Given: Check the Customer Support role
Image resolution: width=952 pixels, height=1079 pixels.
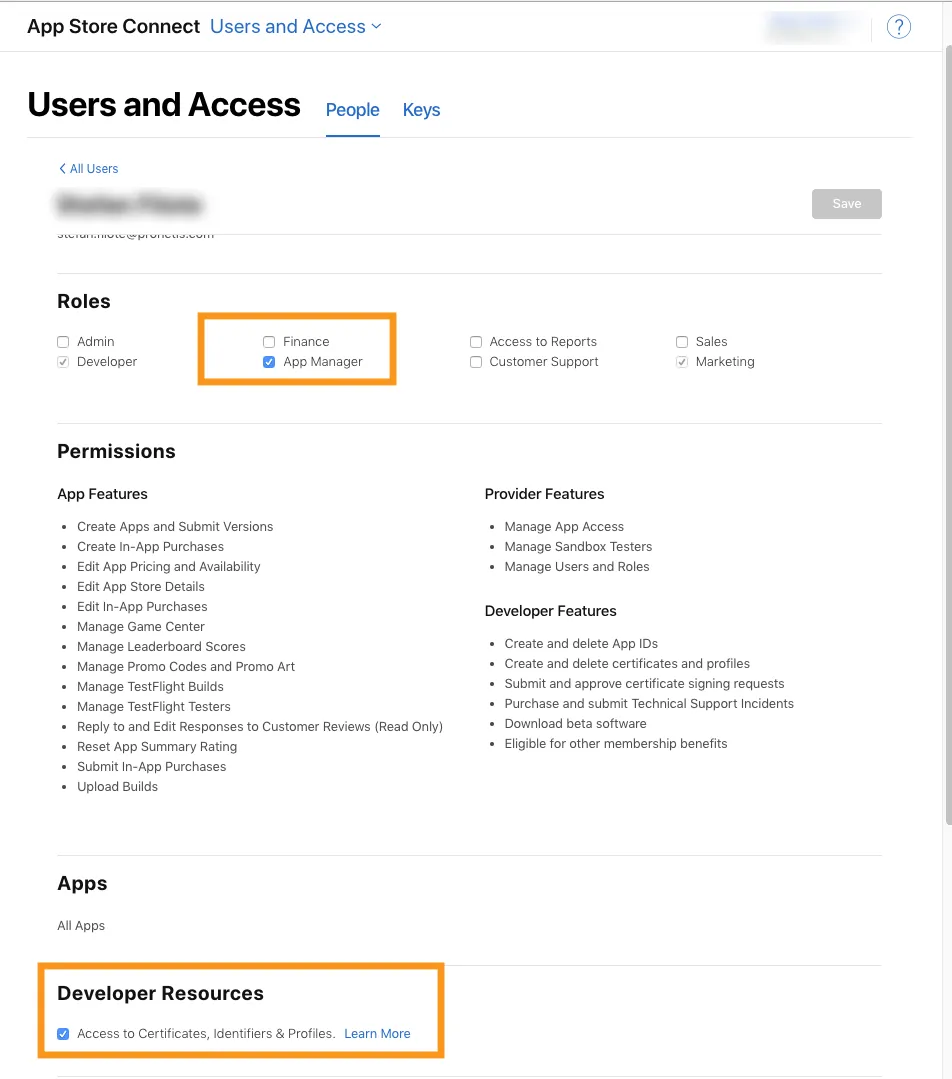Looking at the screenshot, I should 476,362.
